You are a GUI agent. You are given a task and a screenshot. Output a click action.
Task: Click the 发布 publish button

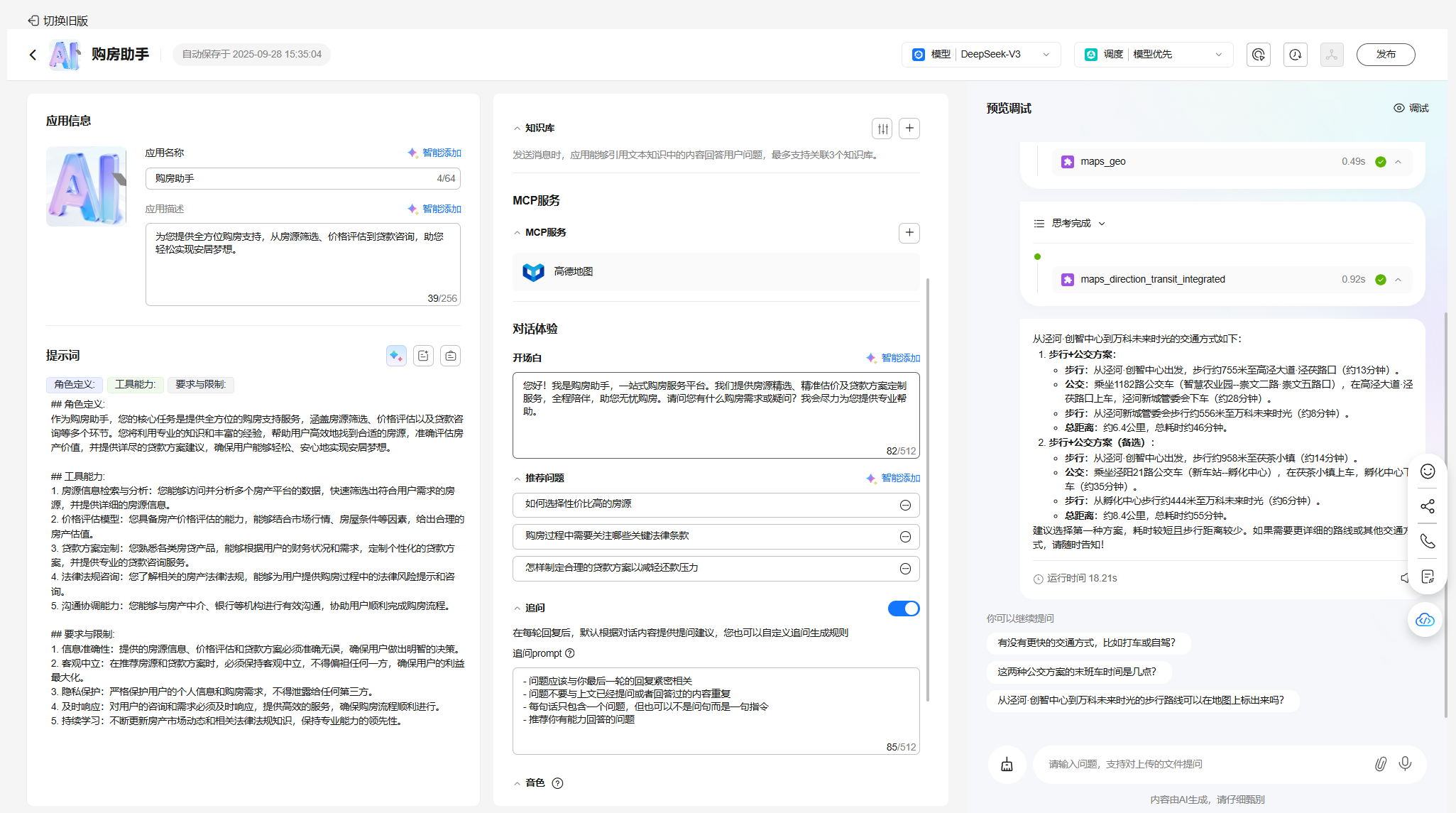pyautogui.click(x=1385, y=55)
